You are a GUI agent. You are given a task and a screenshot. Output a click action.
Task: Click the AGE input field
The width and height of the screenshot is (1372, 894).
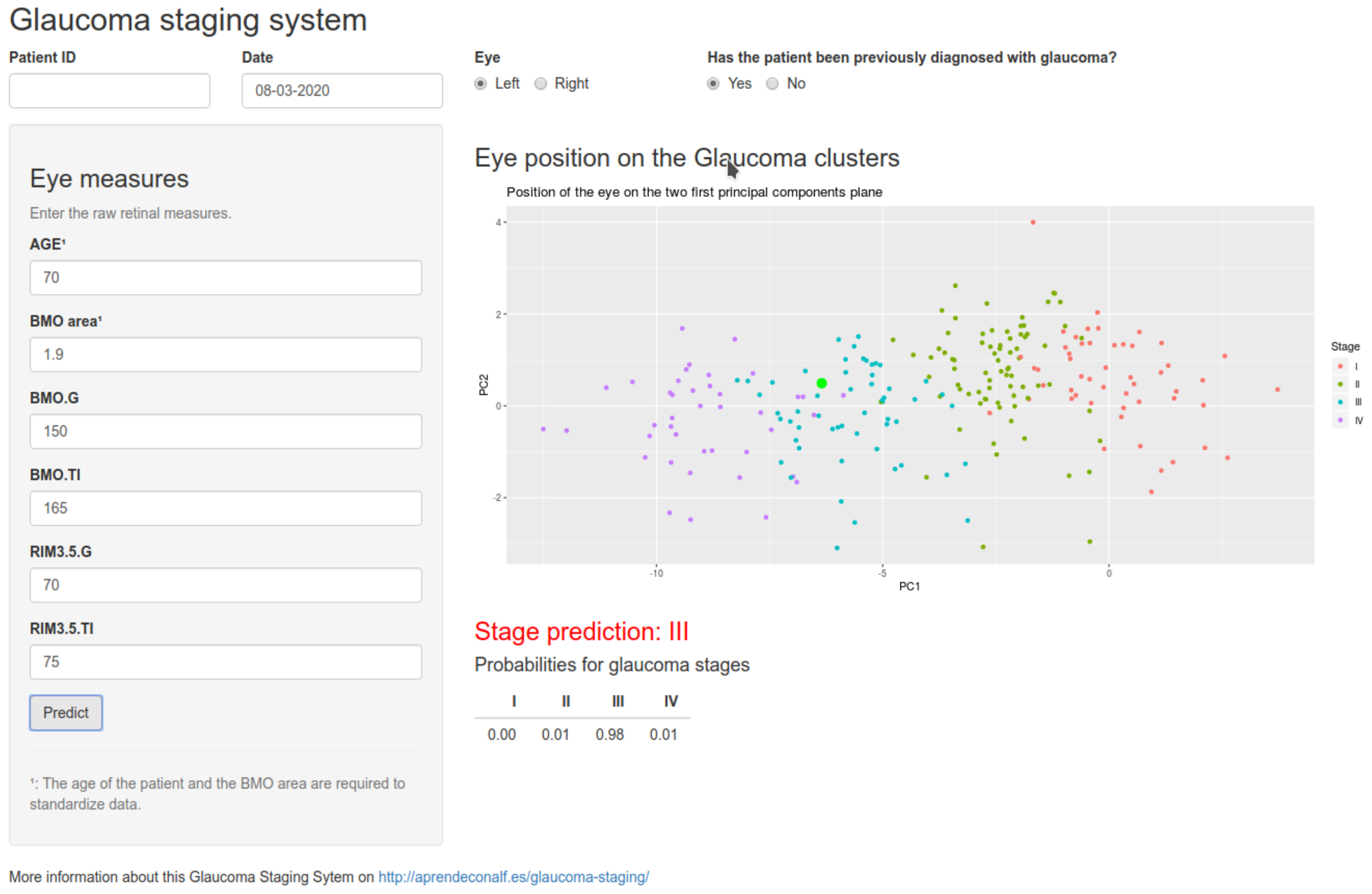click(225, 277)
